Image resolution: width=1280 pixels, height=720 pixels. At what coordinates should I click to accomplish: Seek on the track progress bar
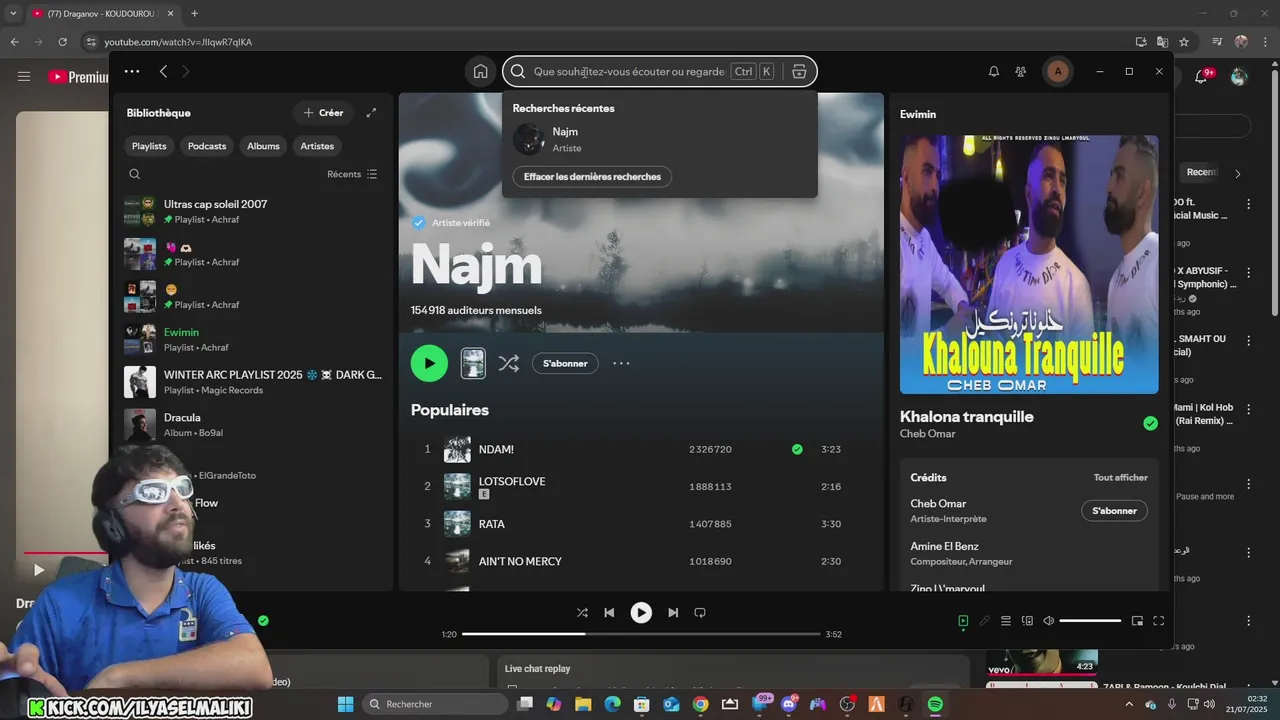coord(641,634)
